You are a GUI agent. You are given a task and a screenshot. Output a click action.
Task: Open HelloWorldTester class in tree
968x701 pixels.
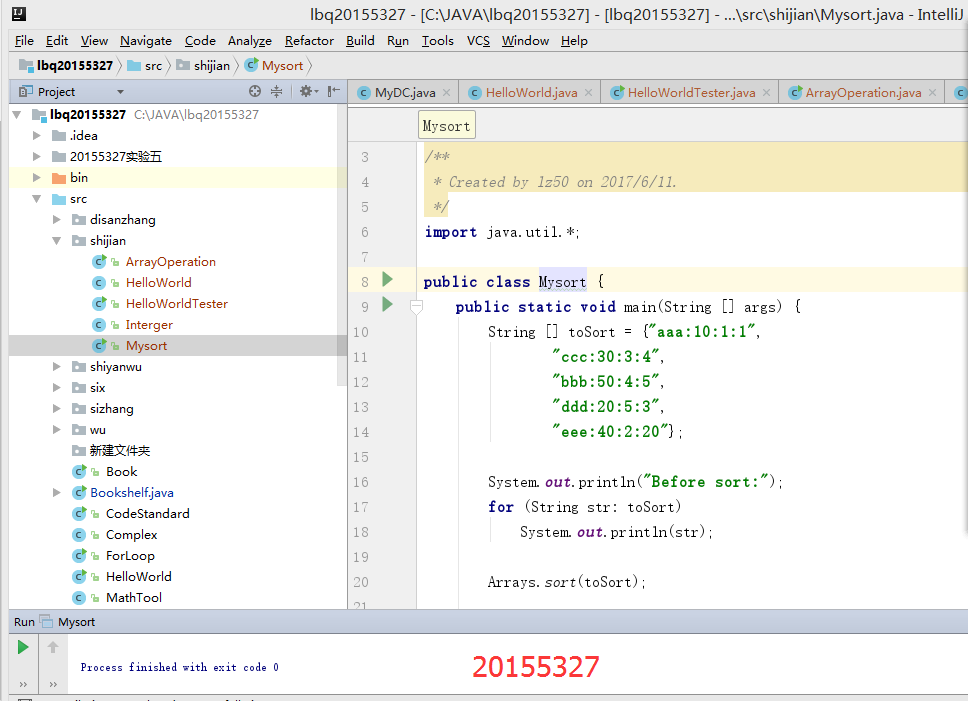click(177, 304)
